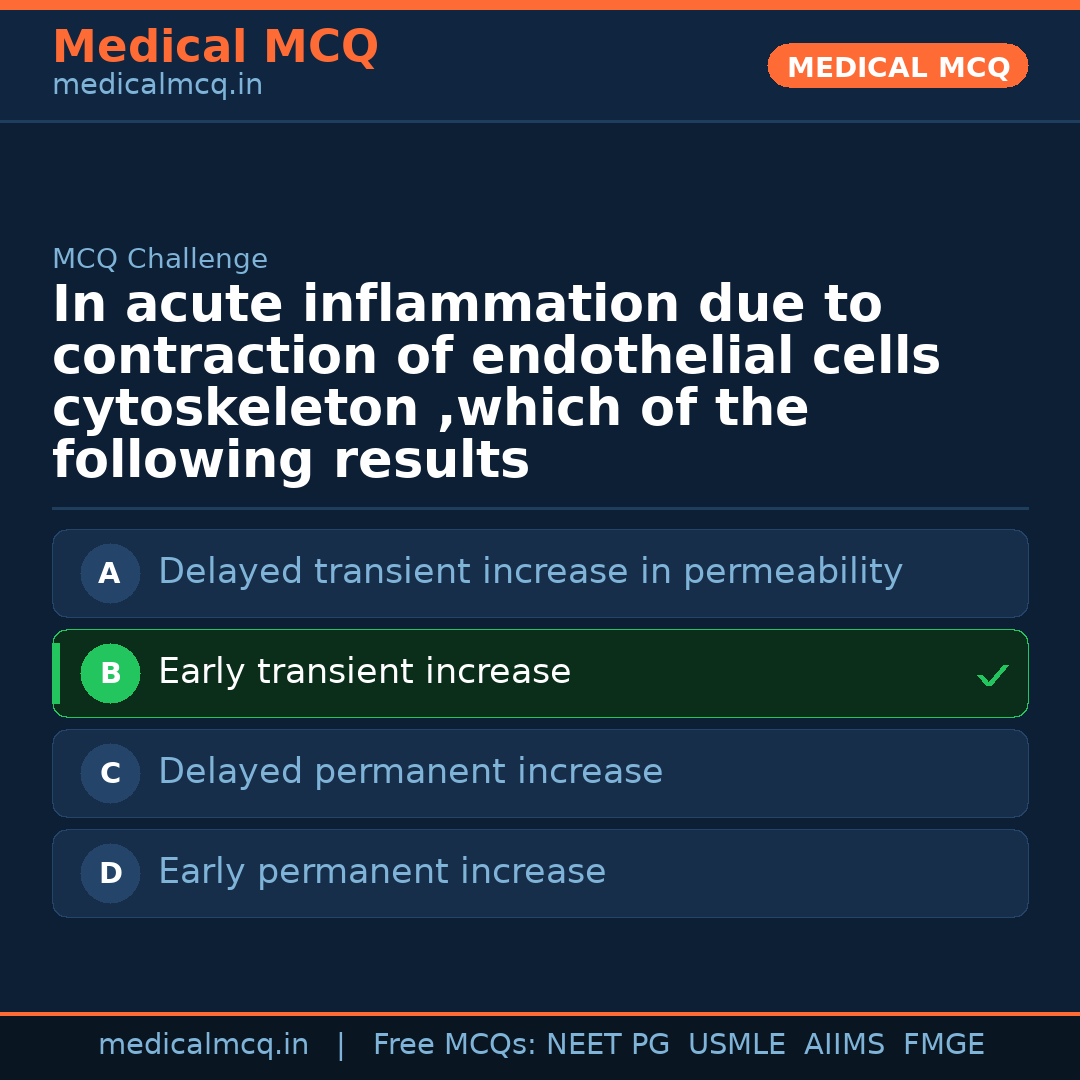
Task: Click the 'Medical MCQ' header title
Action: pyautogui.click(x=215, y=47)
